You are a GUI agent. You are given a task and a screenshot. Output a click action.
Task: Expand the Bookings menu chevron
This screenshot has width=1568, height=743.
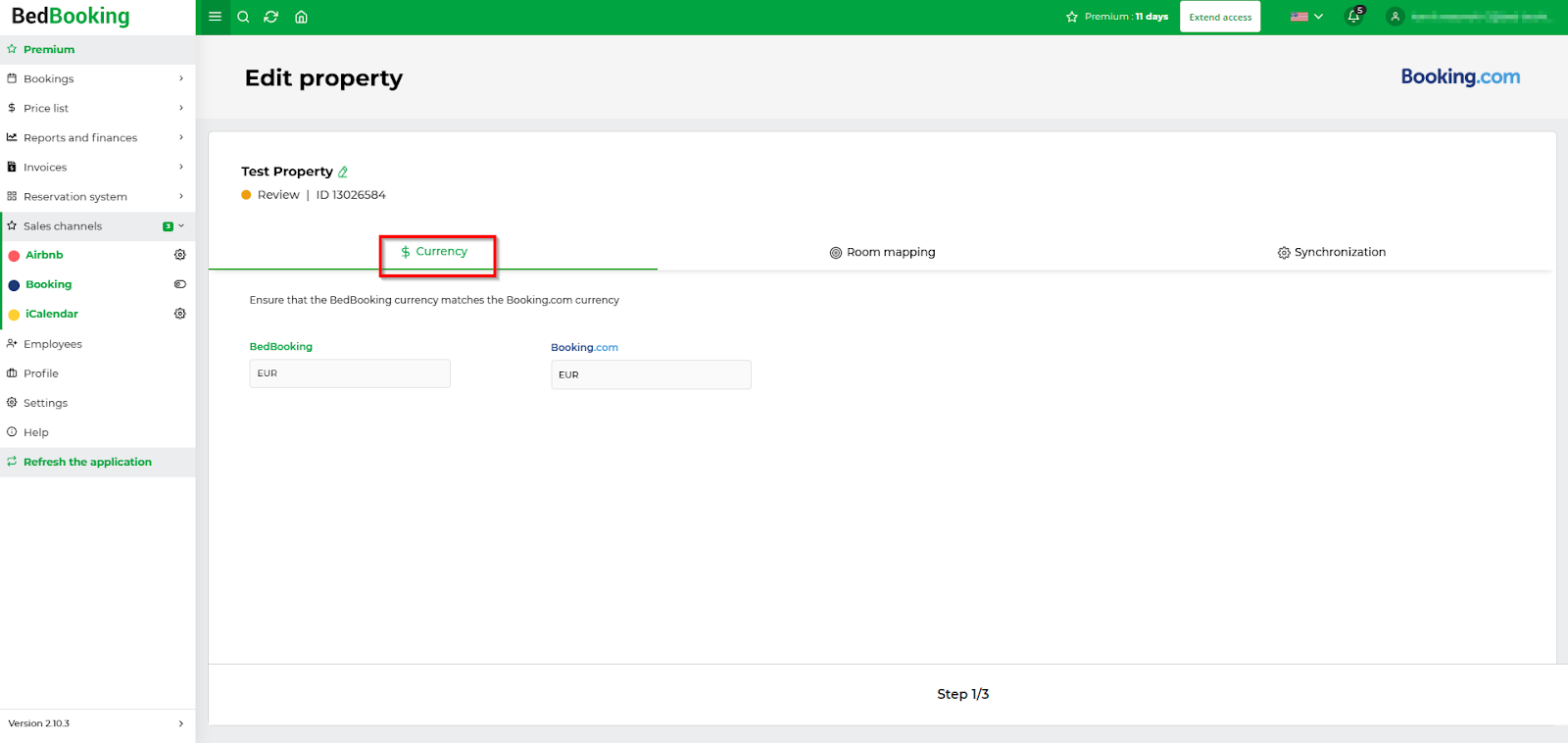click(x=181, y=78)
